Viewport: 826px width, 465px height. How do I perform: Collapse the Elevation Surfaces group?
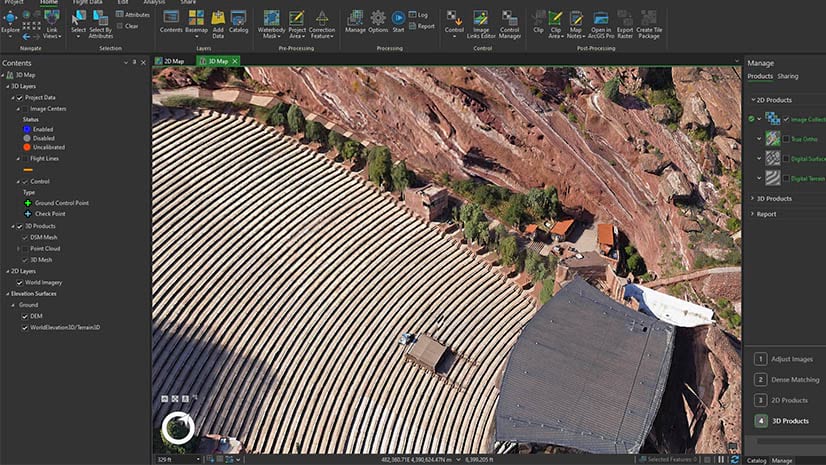5,294
